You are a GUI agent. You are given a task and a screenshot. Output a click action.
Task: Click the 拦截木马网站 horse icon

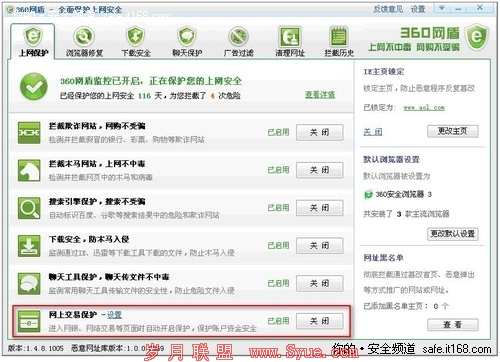(x=29, y=170)
